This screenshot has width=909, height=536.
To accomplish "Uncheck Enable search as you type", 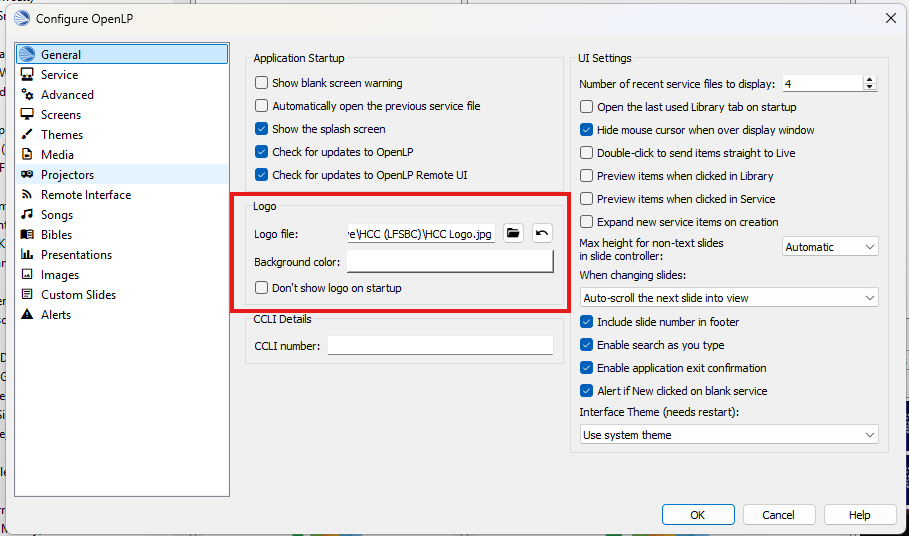I will tap(587, 345).
